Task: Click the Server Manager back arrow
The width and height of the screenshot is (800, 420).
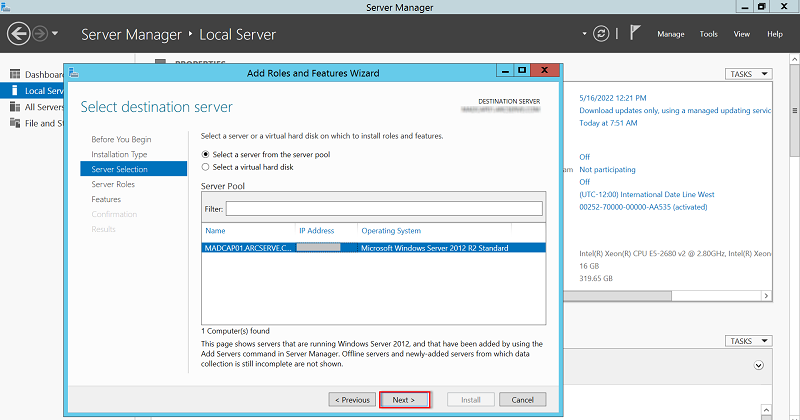Action: click(x=19, y=34)
